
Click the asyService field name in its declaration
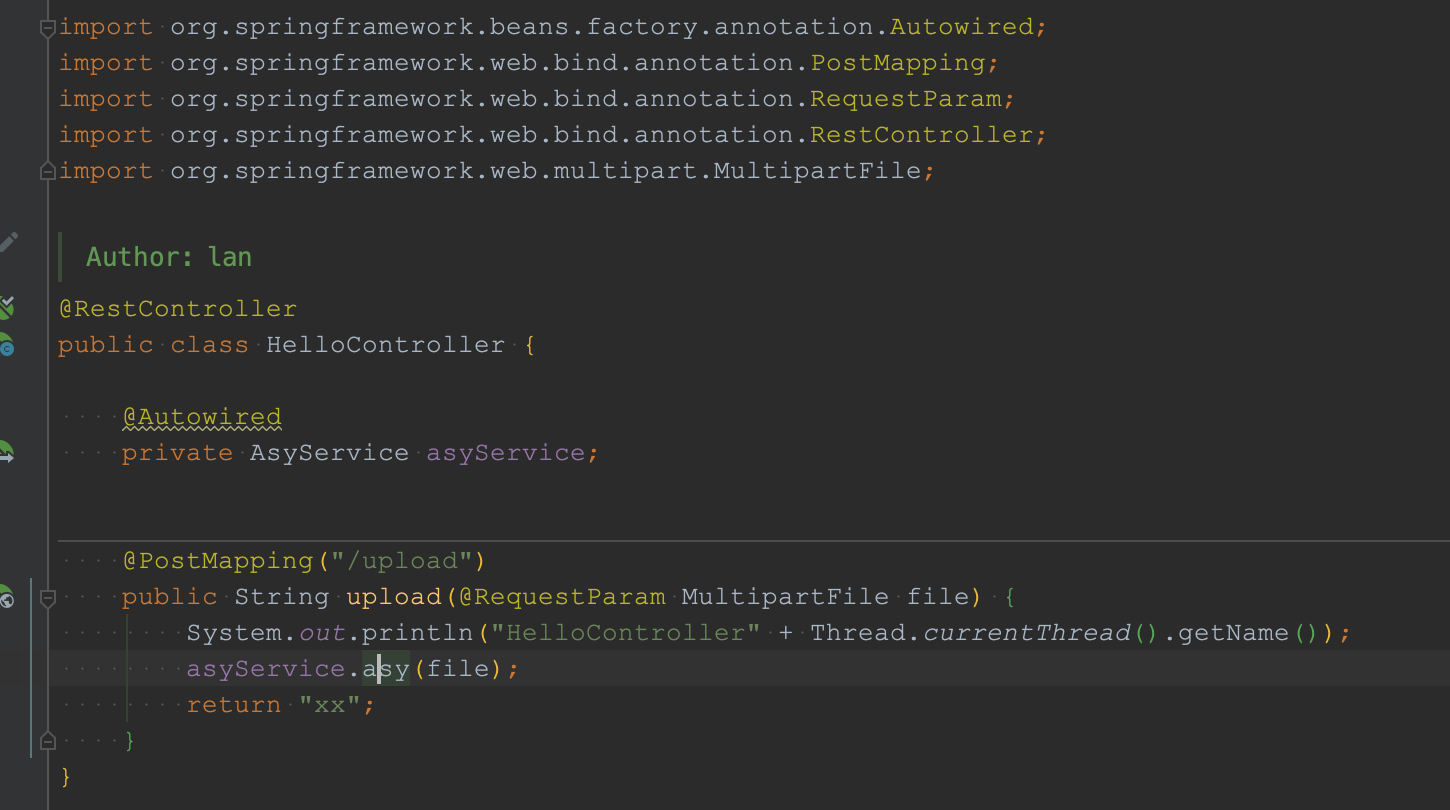click(x=506, y=453)
